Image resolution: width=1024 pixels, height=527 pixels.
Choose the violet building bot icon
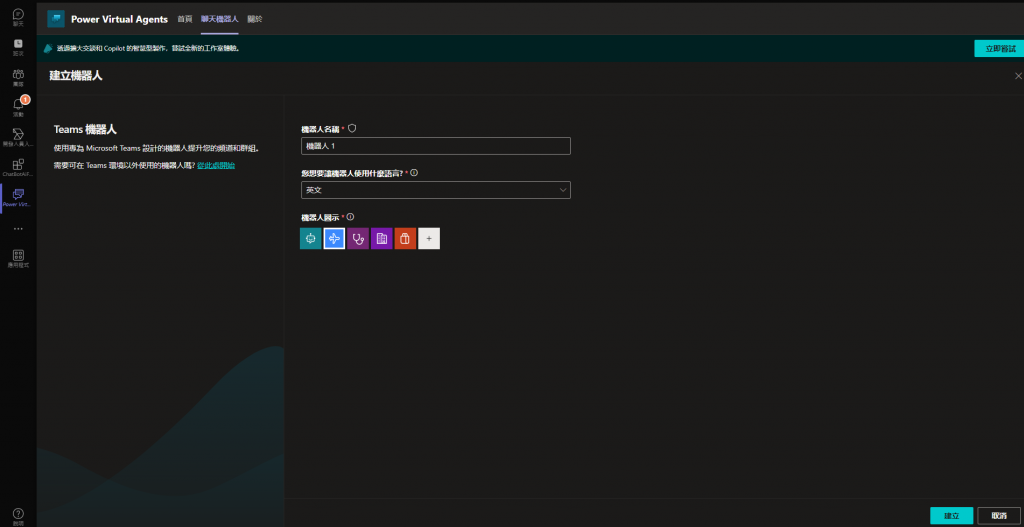(x=381, y=238)
